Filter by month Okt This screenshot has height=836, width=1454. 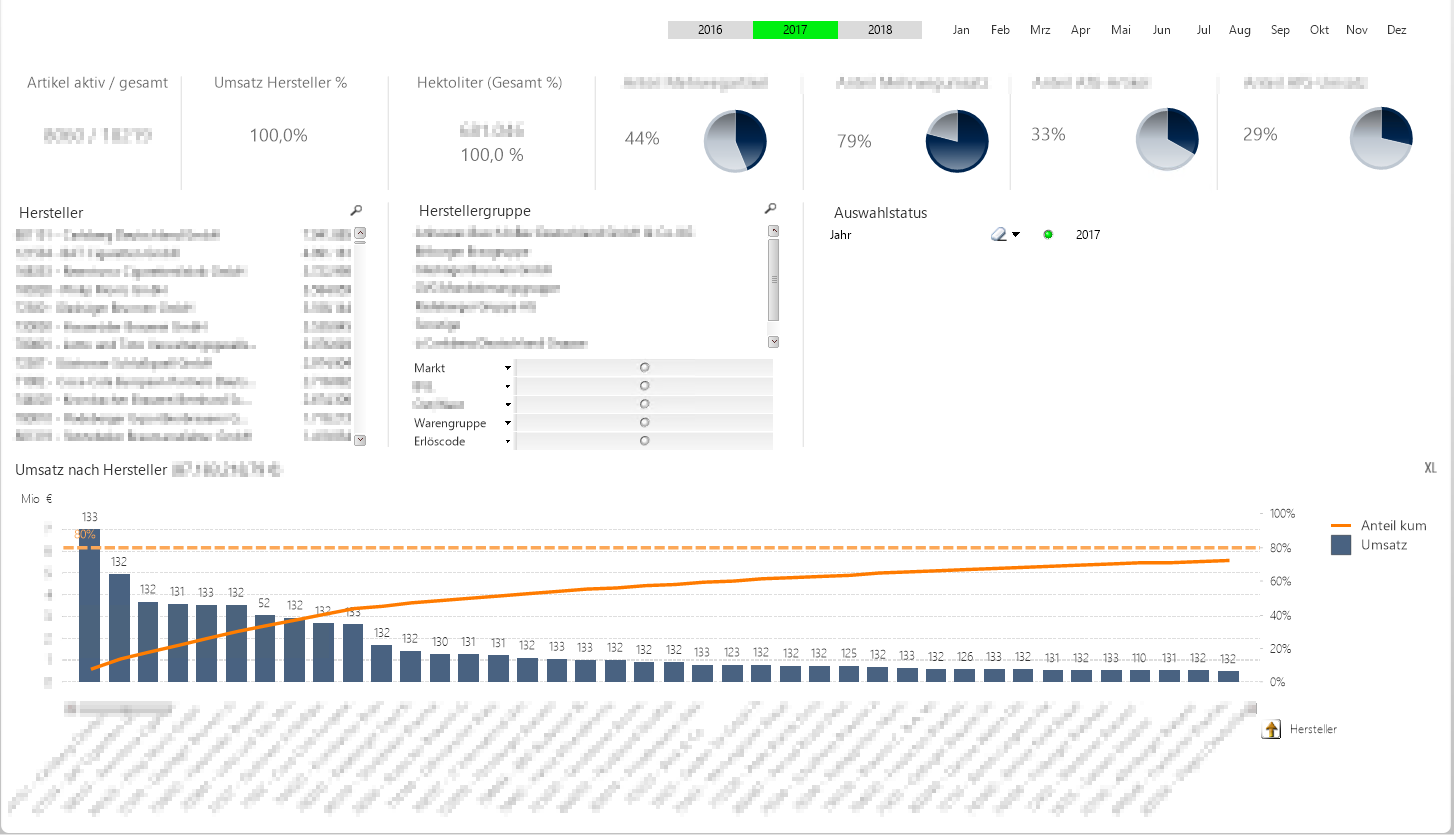(x=1319, y=30)
